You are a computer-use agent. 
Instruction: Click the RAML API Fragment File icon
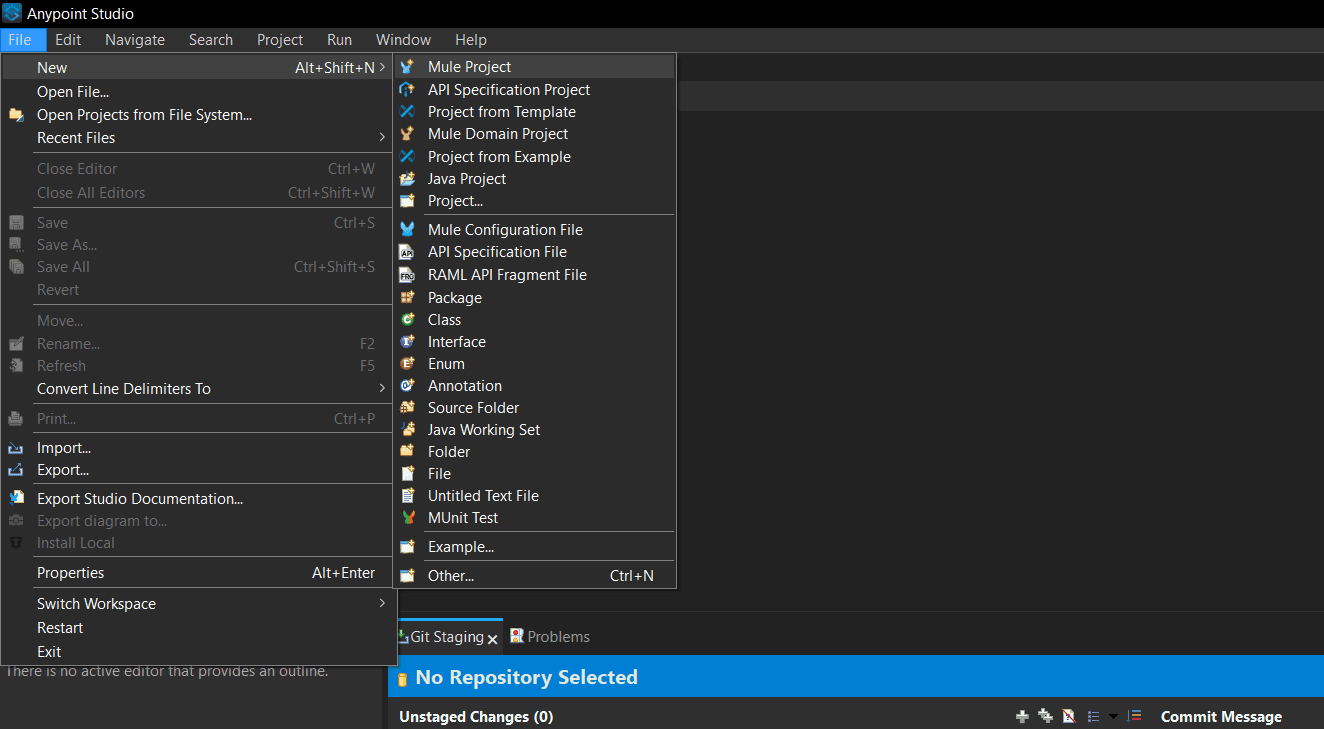407,275
